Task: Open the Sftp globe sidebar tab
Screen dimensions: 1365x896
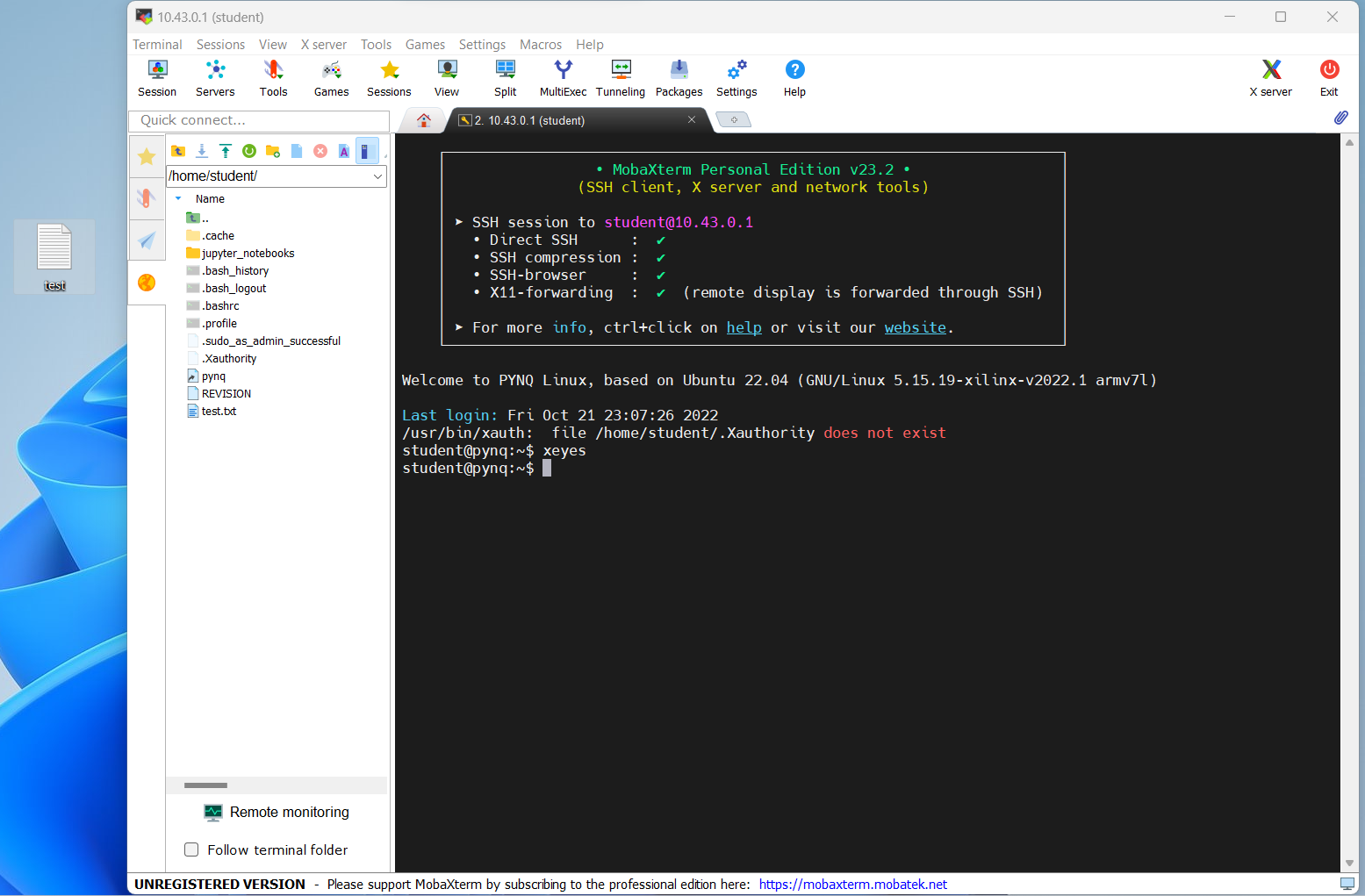Action: 147,282
